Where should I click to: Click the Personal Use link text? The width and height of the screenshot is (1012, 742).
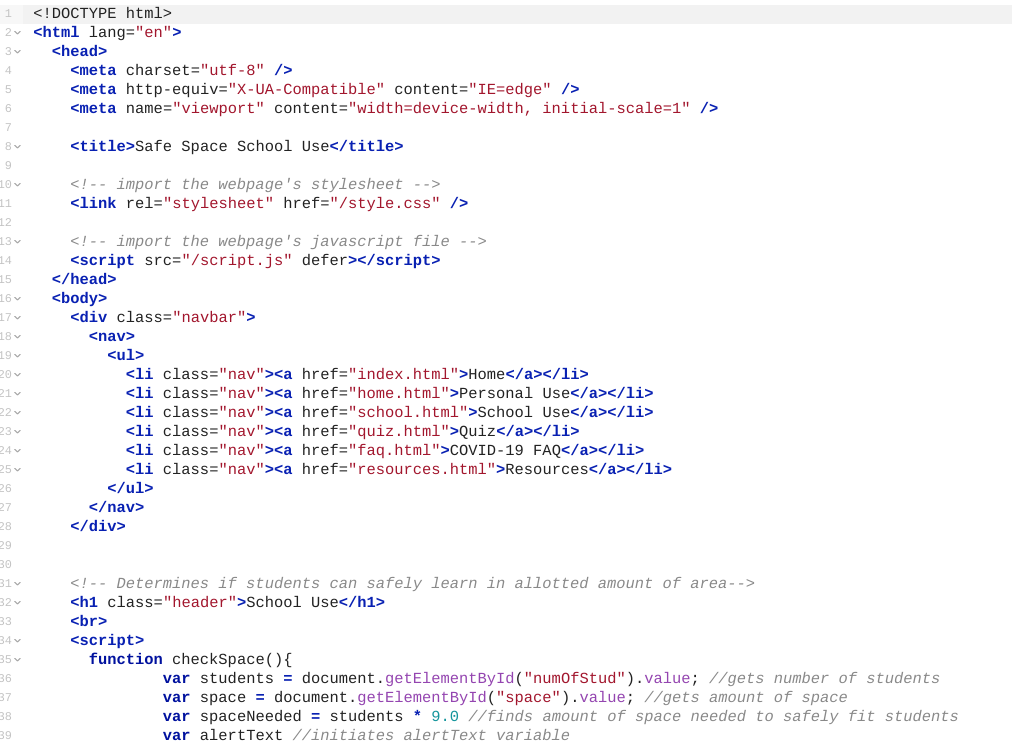click(x=514, y=394)
